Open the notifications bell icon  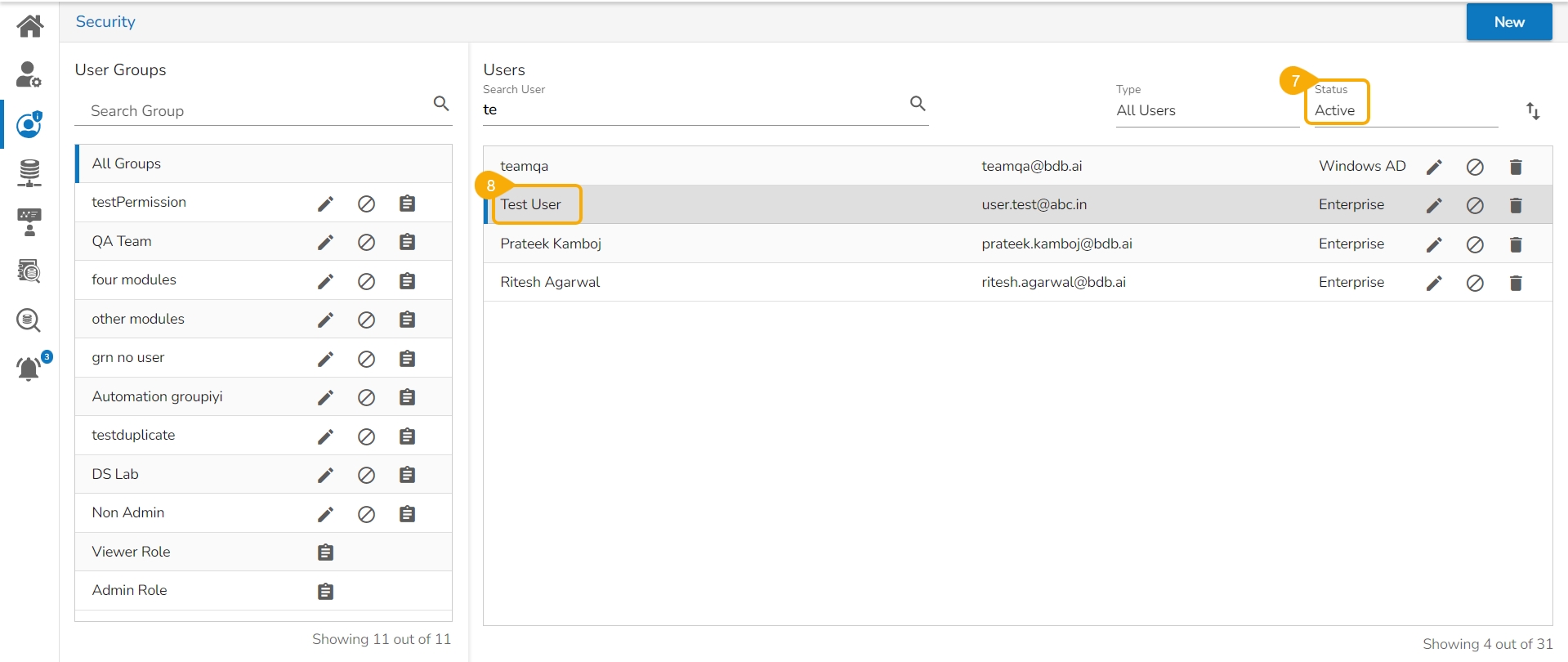pos(29,369)
